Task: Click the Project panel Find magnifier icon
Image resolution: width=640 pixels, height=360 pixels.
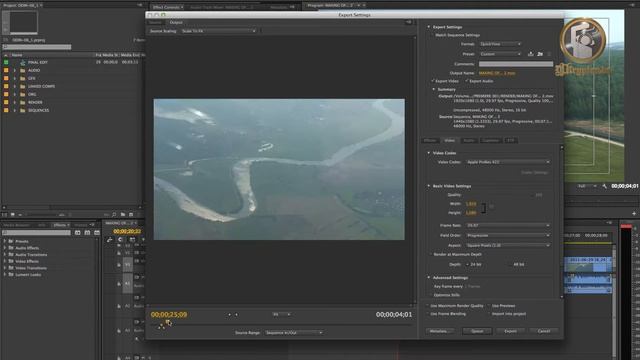Action: coord(114,214)
